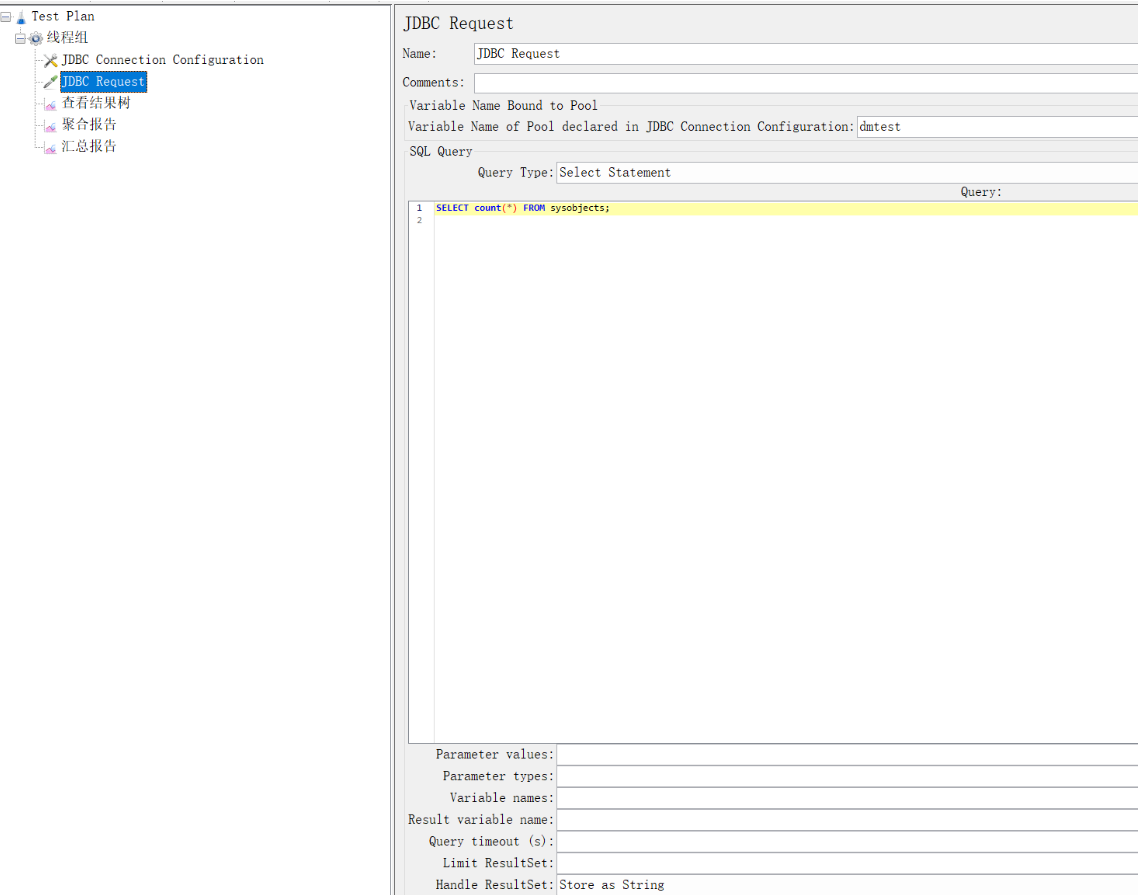Click the Query timeout (s) field
The width and height of the screenshot is (1138, 895).
(847, 842)
